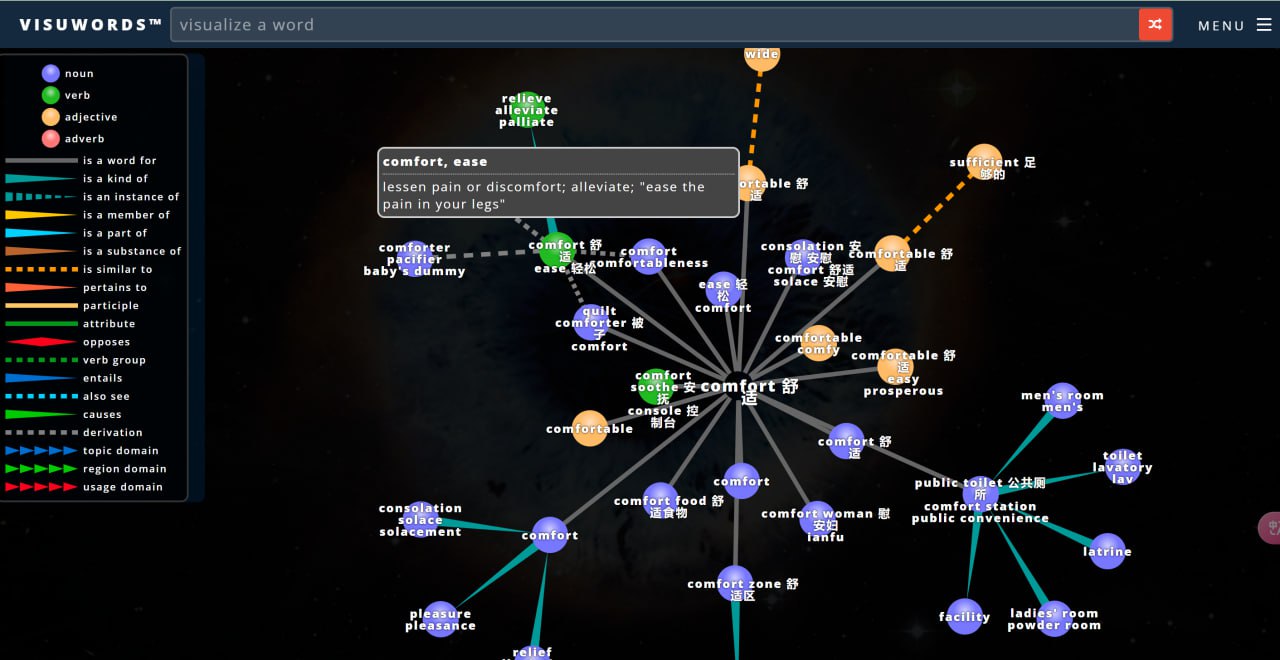Select the 'comfort woman' noun node
The image size is (1280, 660).
click(x=817, y=519)
